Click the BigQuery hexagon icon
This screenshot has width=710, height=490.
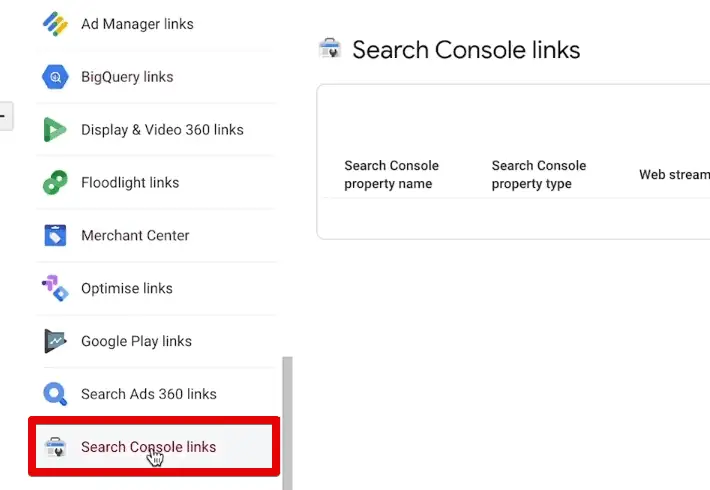point(55,77)
